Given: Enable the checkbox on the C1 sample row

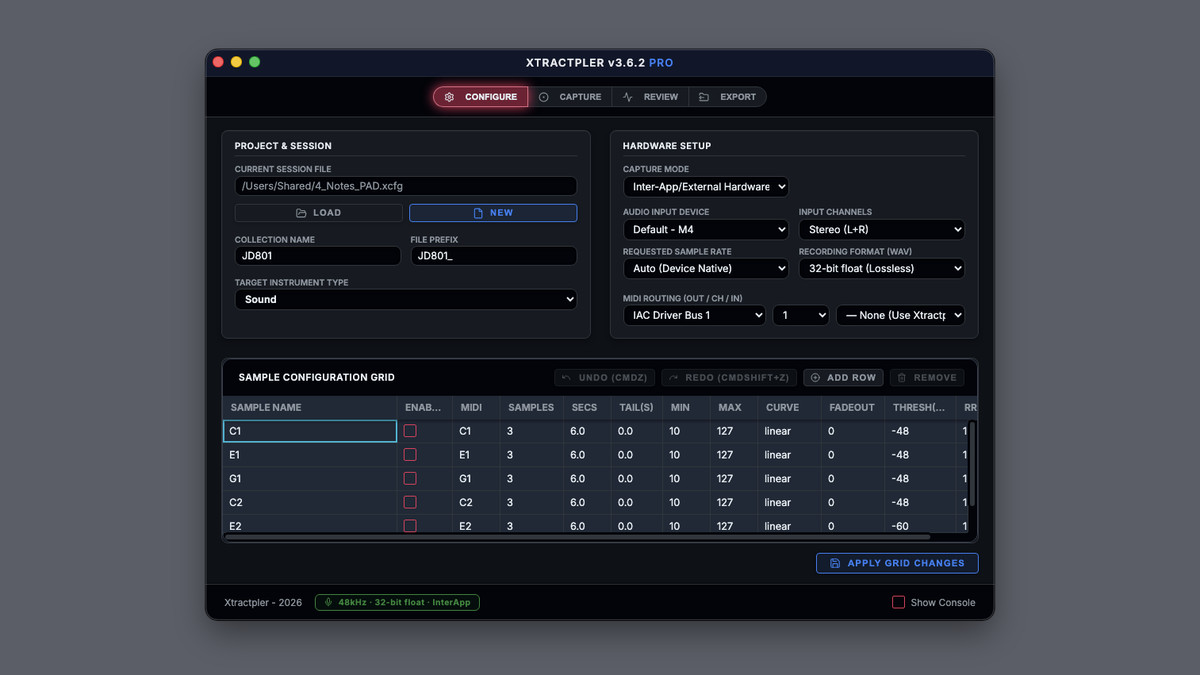Looking at the screenshot, I should [x=410, y=430].
